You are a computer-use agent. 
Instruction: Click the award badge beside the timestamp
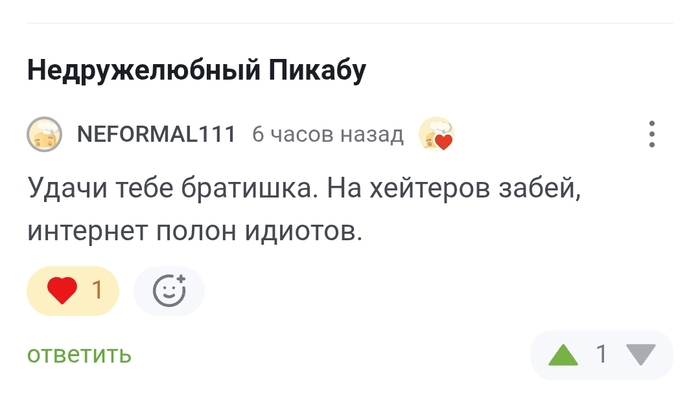pos(436,134)
